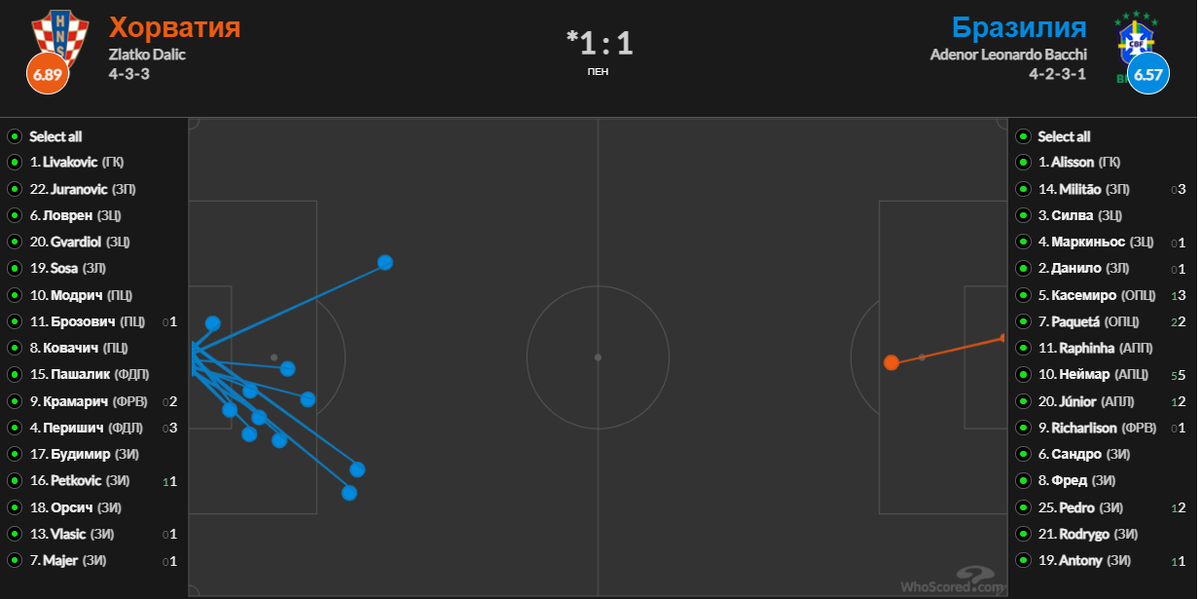
Task: Toggle the radio button beside 10. Неймар
Action: pos(1024,375)
